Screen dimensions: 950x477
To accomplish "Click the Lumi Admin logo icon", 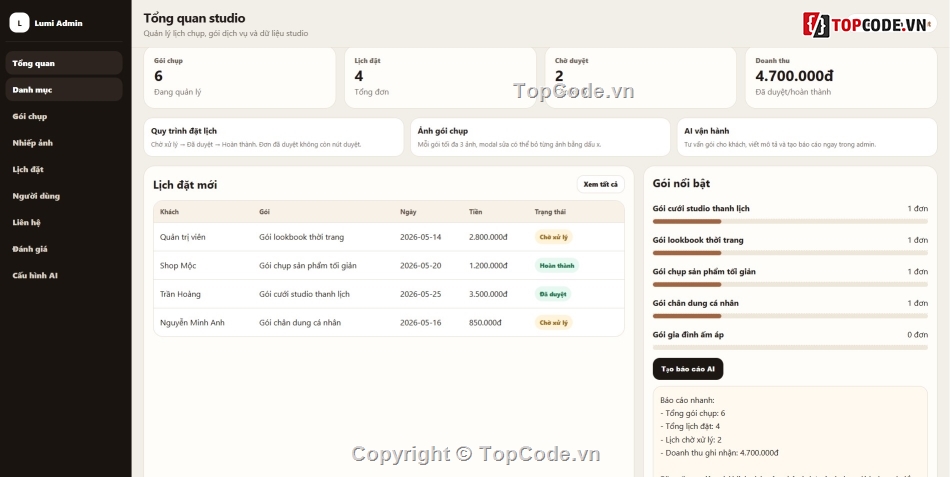I will [19, 23].
